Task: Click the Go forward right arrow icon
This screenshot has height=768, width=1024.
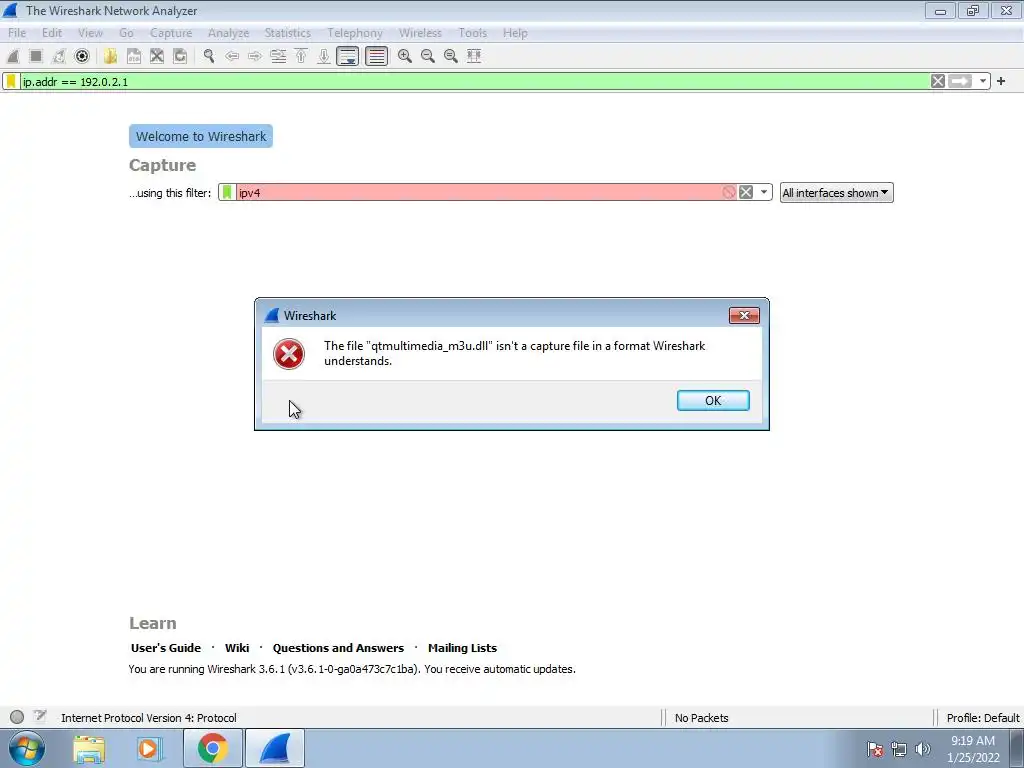Action: (x=255, y=56)
